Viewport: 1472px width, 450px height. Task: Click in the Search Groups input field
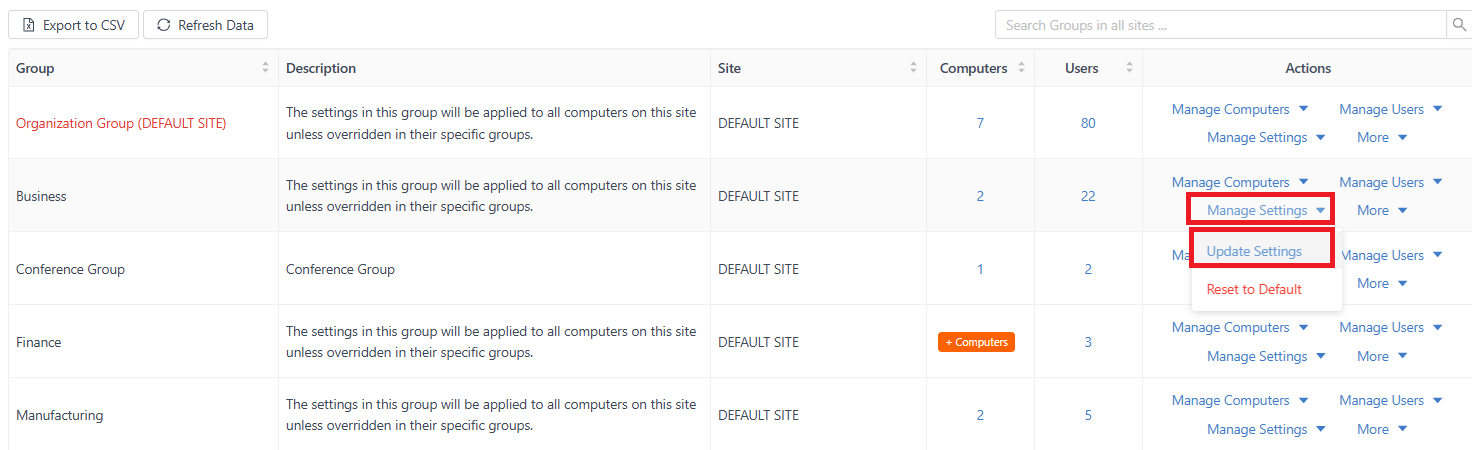1220,25
